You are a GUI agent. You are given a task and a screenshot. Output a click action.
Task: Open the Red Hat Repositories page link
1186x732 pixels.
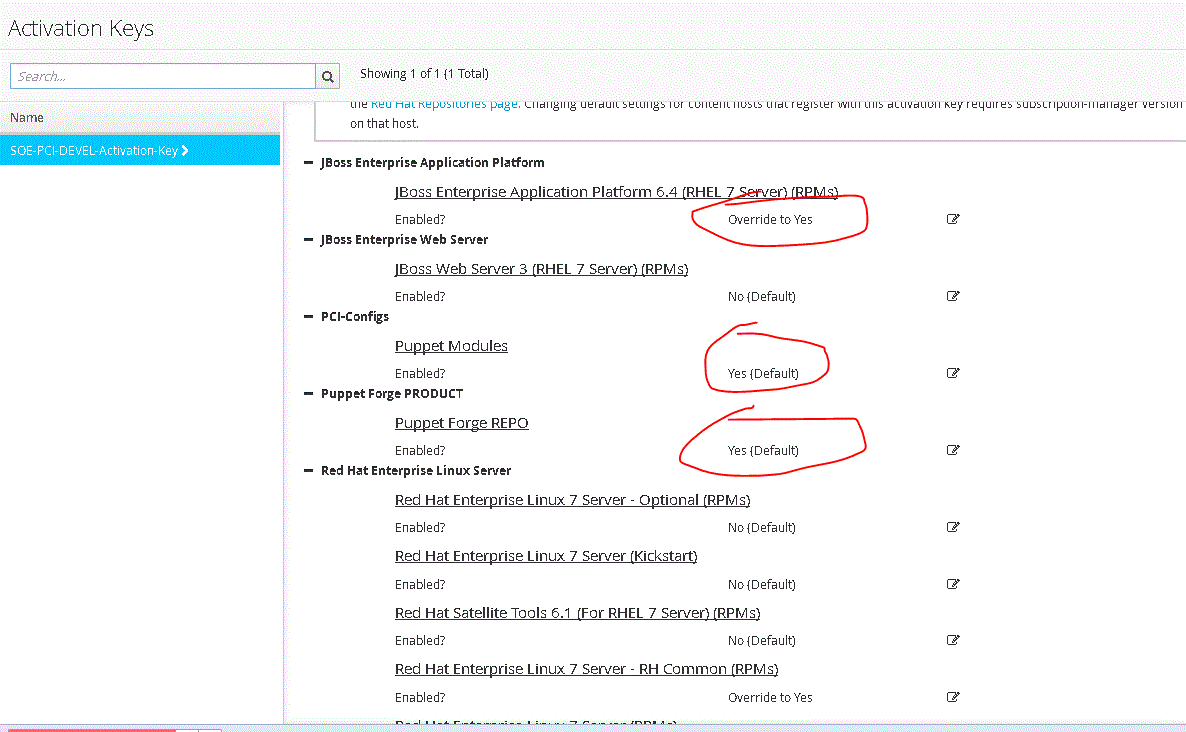(x=443, y=103)
